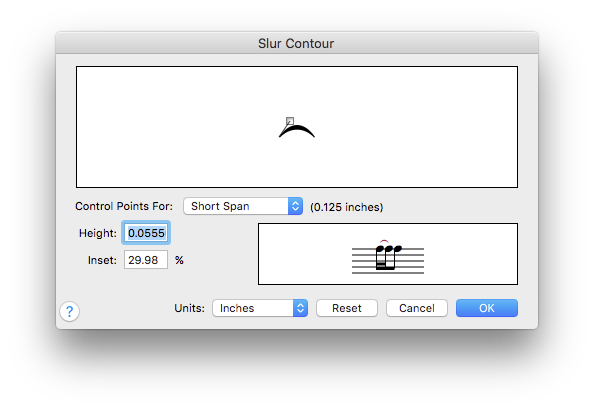
Task: Select the square control point handle on slur
Action: pos(290,121)
